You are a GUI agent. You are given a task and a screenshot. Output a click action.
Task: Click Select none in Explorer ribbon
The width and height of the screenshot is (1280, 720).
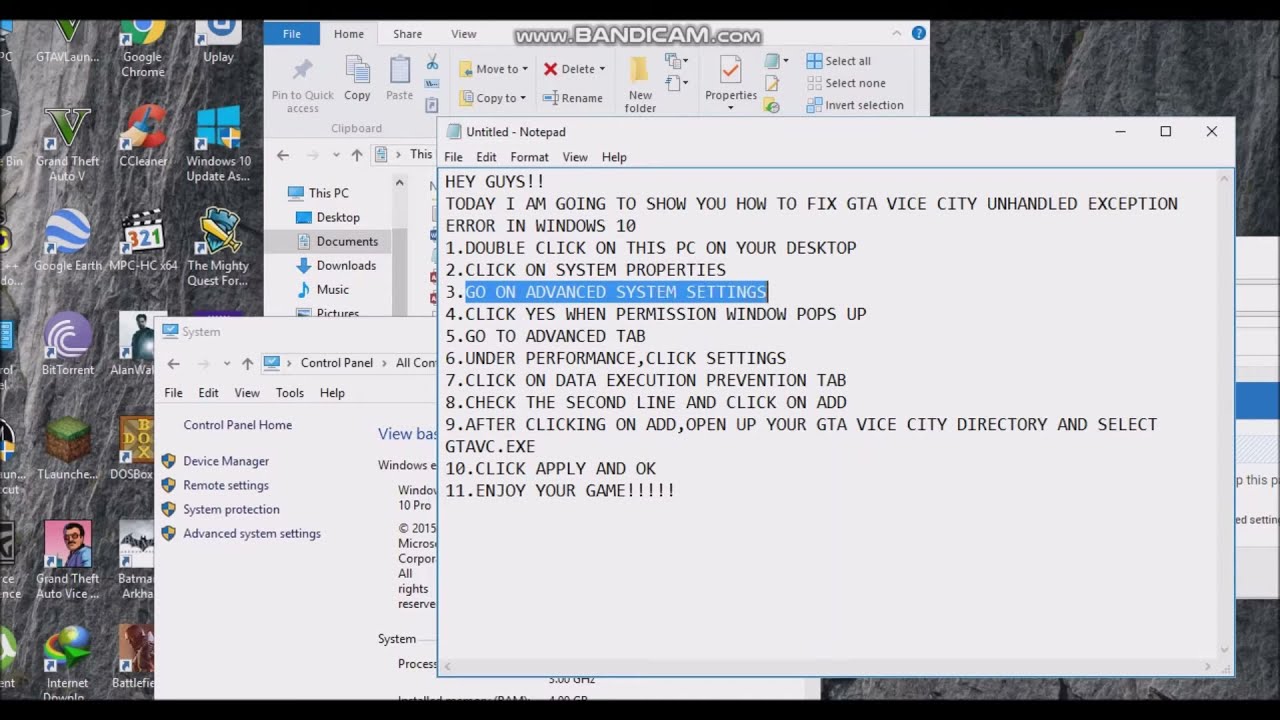(x=845, y=83)
